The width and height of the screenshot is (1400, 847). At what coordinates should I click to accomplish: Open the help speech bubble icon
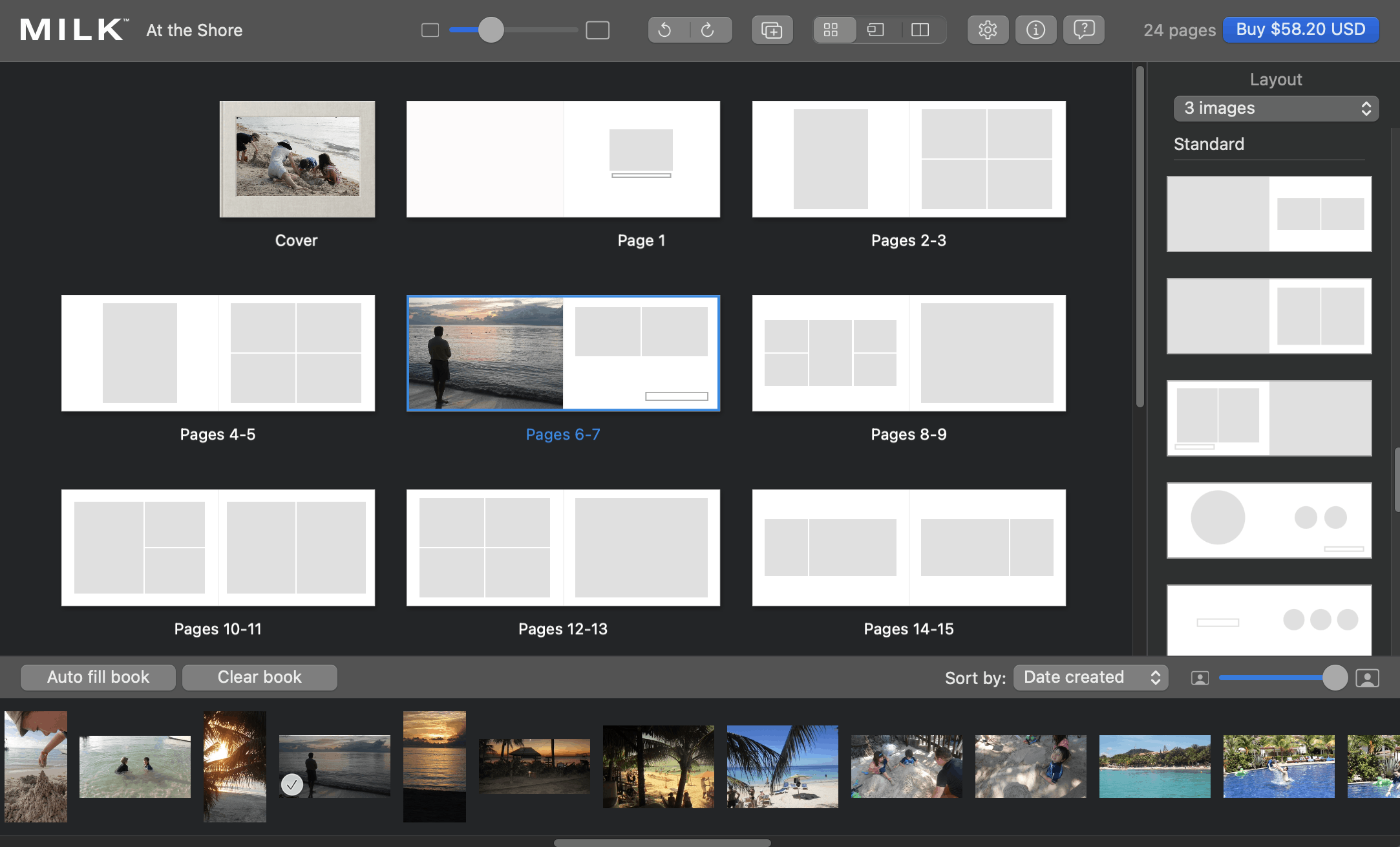(1084, 30)
